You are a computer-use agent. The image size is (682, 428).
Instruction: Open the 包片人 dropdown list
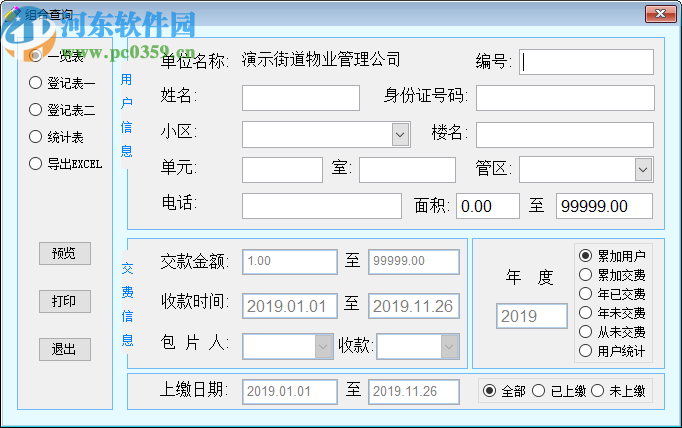tap(323, 347)
